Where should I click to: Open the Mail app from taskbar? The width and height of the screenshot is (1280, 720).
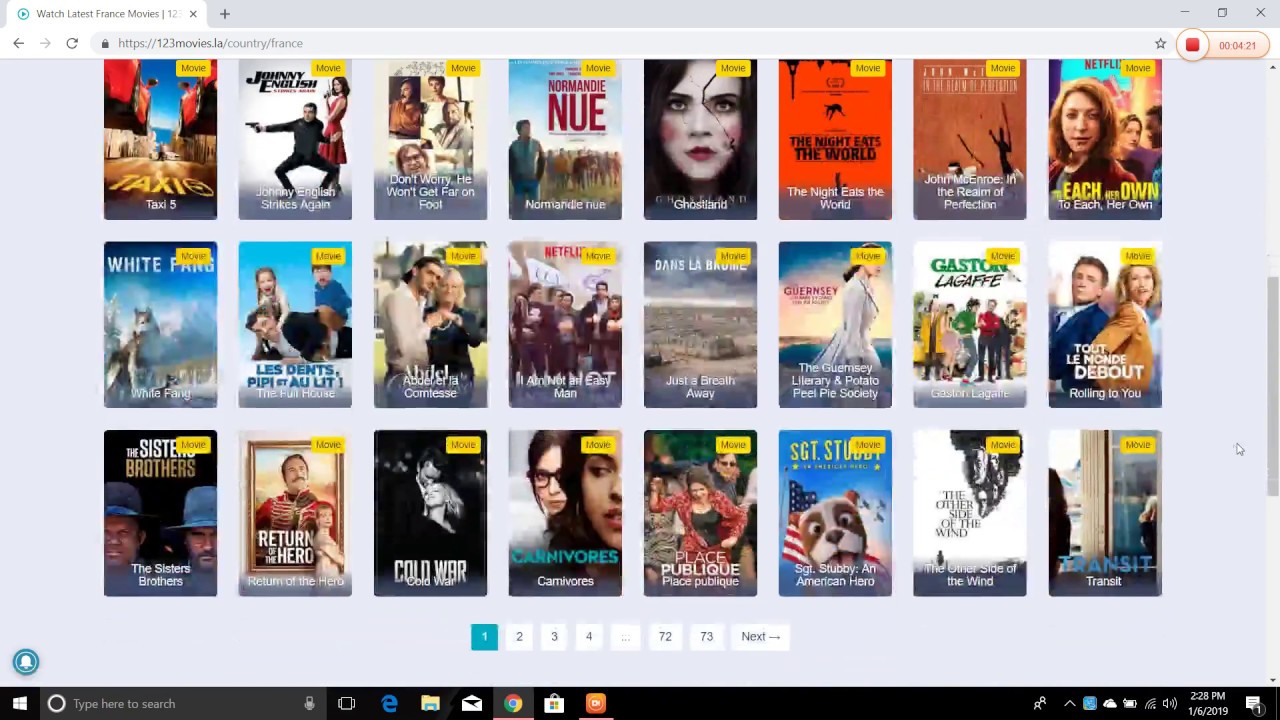472,704
